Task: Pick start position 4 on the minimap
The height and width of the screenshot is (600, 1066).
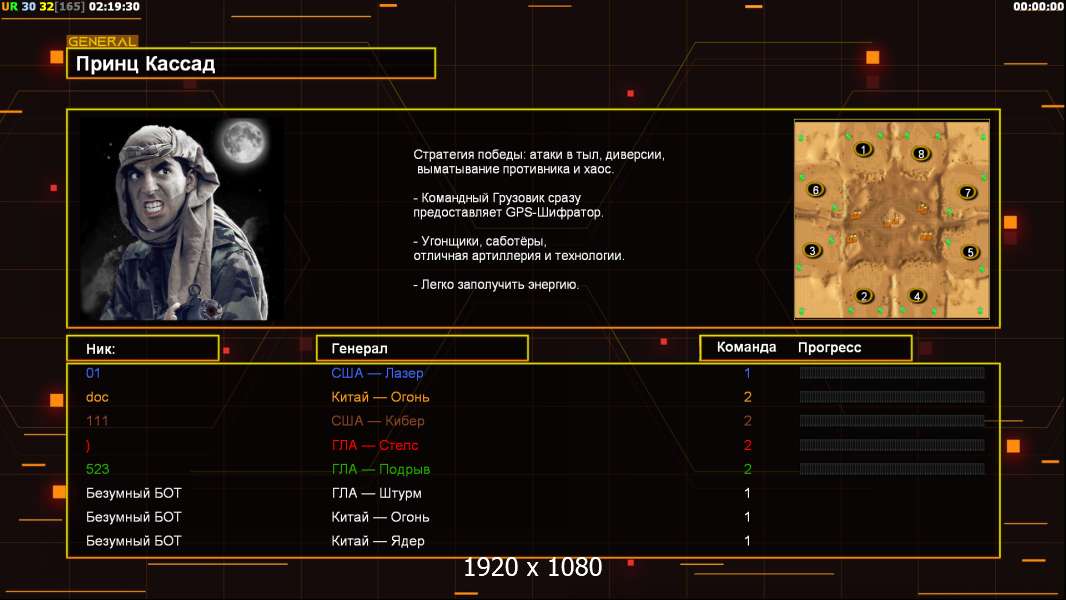Action: point(917,296)
